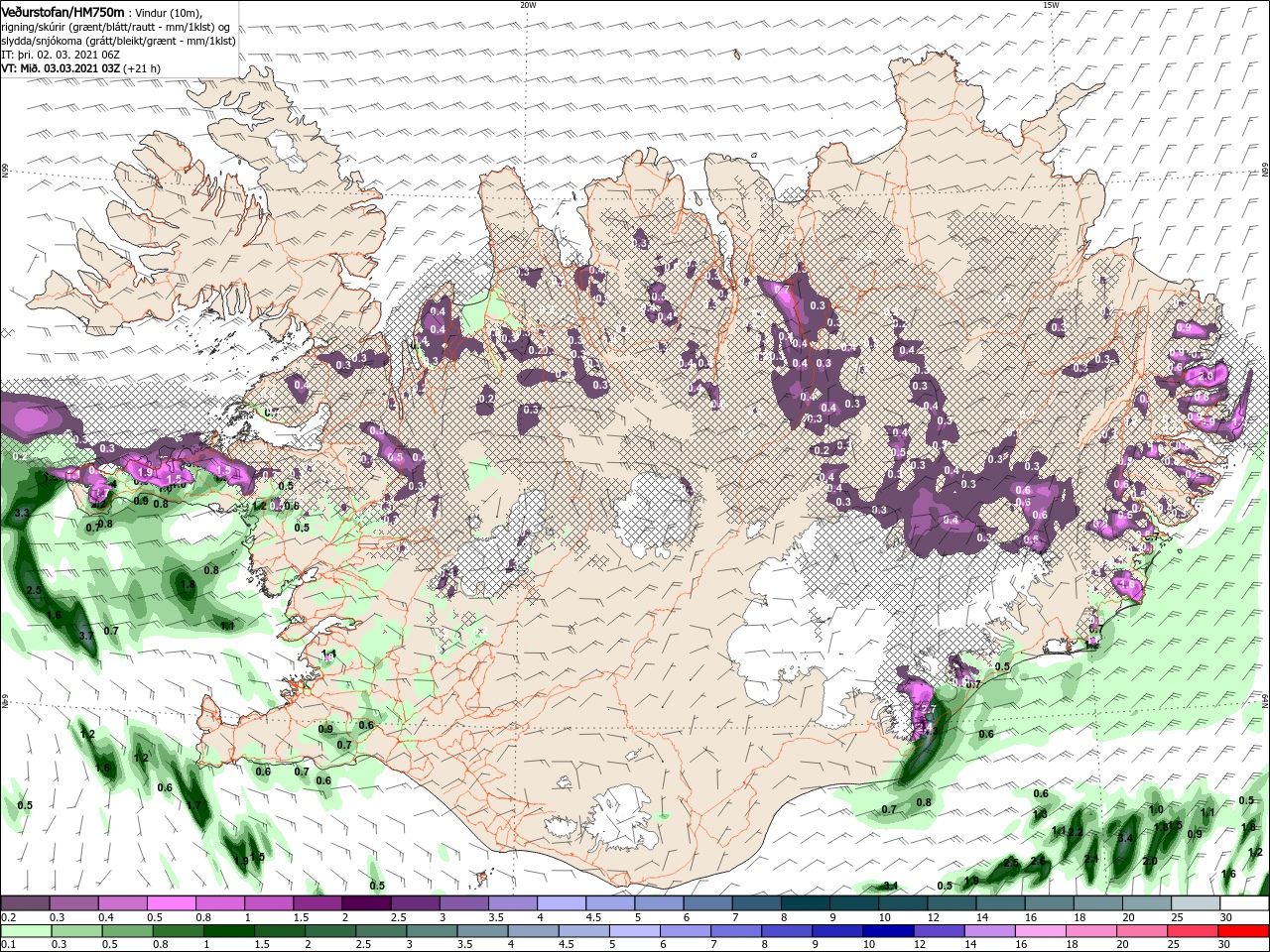Viewport: 1270px width, 952px height.
Task: Choose the deep blue swatch between 10 and 12, bottom legend row
Action: coord(886,930)
